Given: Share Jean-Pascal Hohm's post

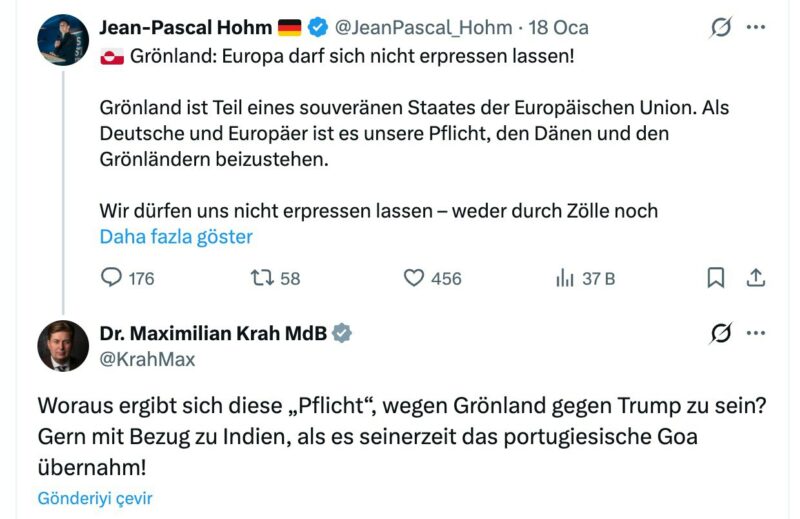Looking at the screenshot, I should [757, 278].
